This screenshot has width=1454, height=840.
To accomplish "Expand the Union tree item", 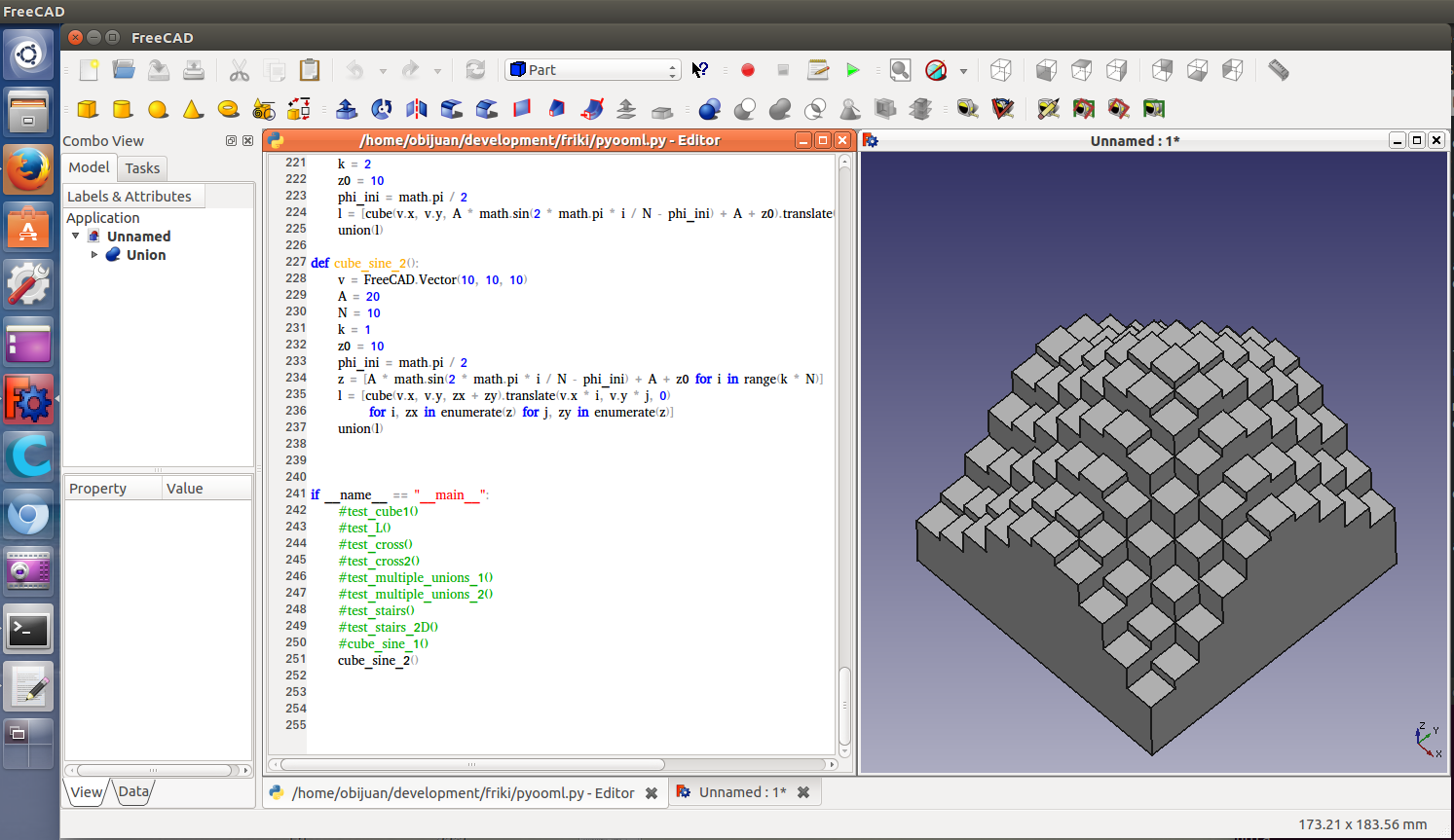I will pyautogui.click(x=94, y=255).
